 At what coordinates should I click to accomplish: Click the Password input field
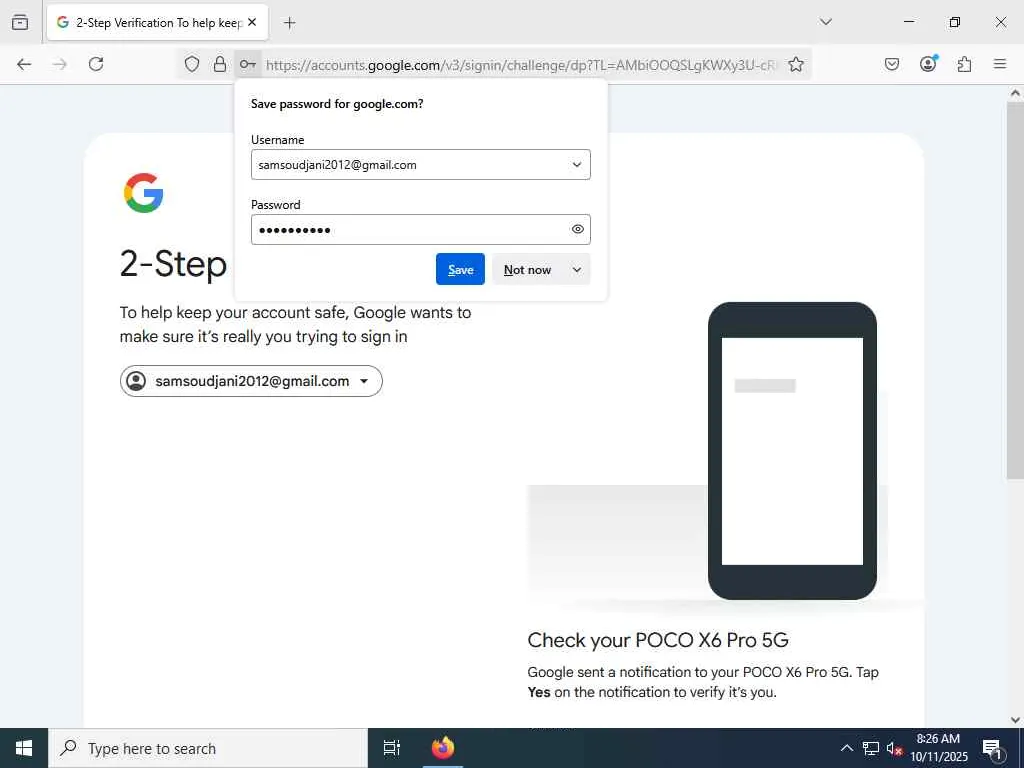pyautogui.click(x=421, y=229)
